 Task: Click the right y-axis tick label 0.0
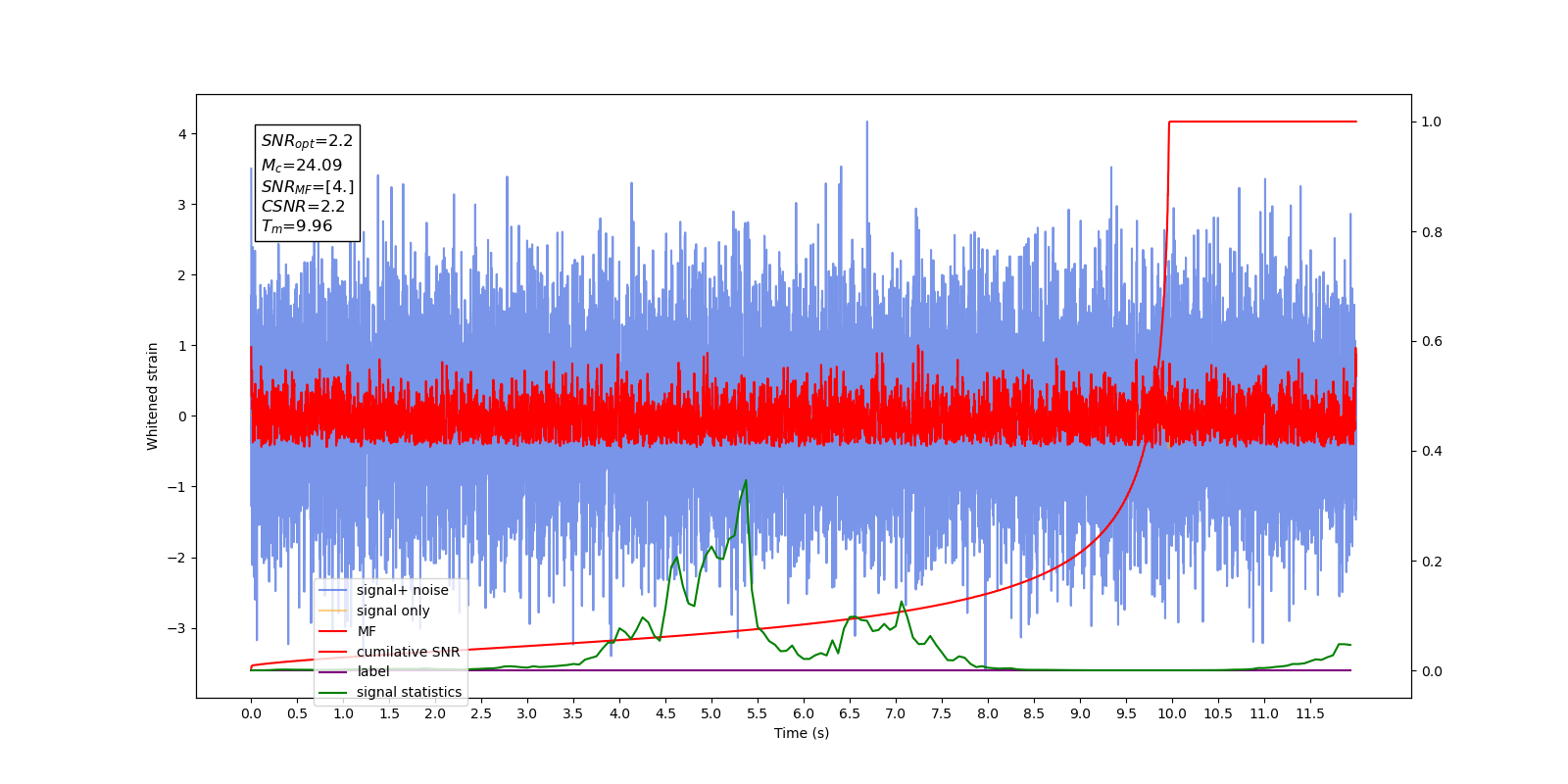click(x=1432, y=671)
